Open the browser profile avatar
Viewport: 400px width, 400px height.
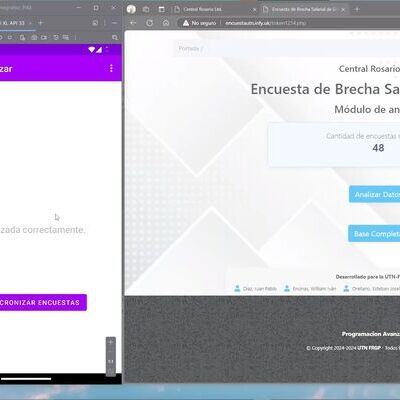point(131,9)
